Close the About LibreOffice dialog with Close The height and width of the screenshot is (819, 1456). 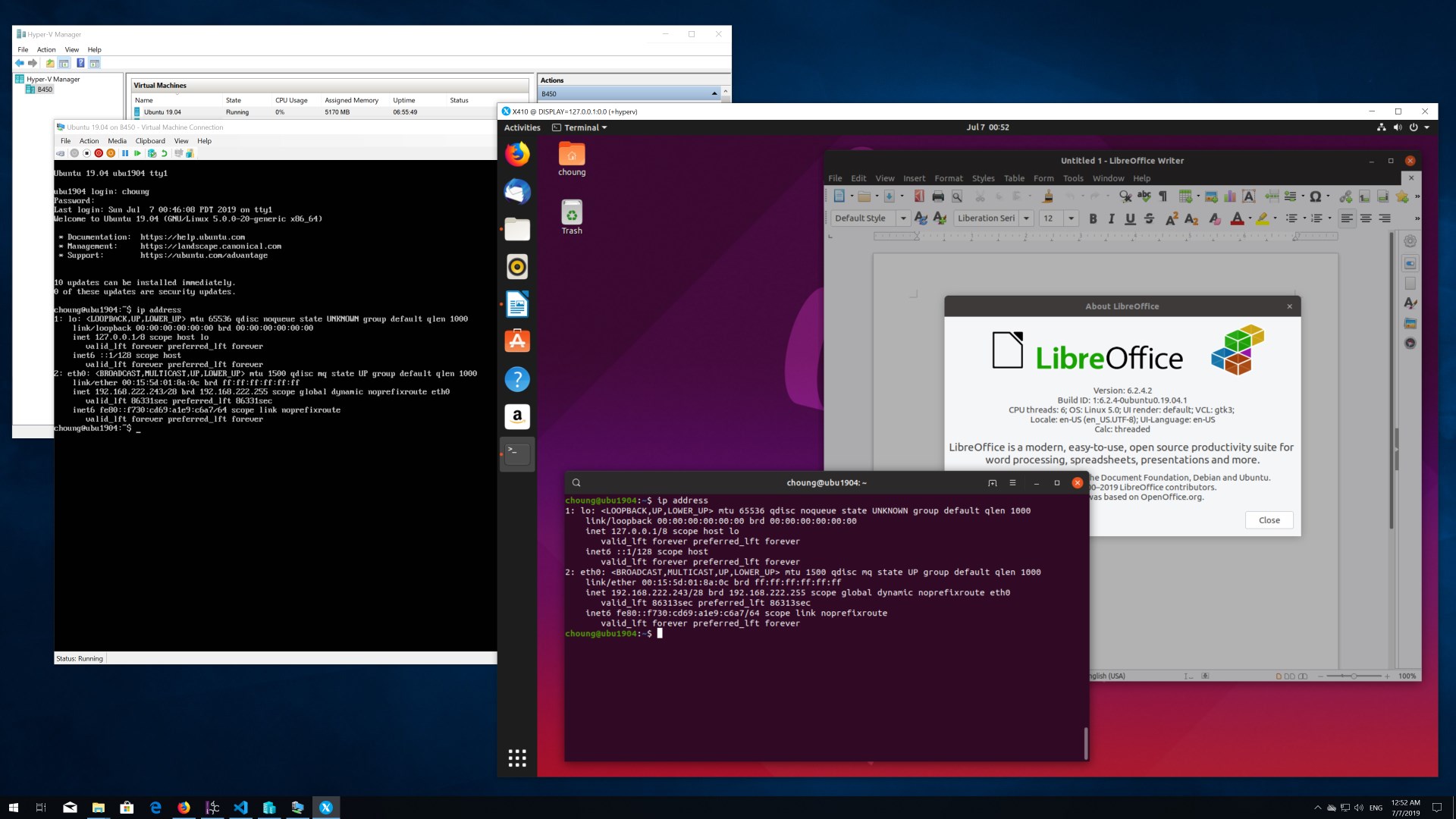tap(1269, 520)
